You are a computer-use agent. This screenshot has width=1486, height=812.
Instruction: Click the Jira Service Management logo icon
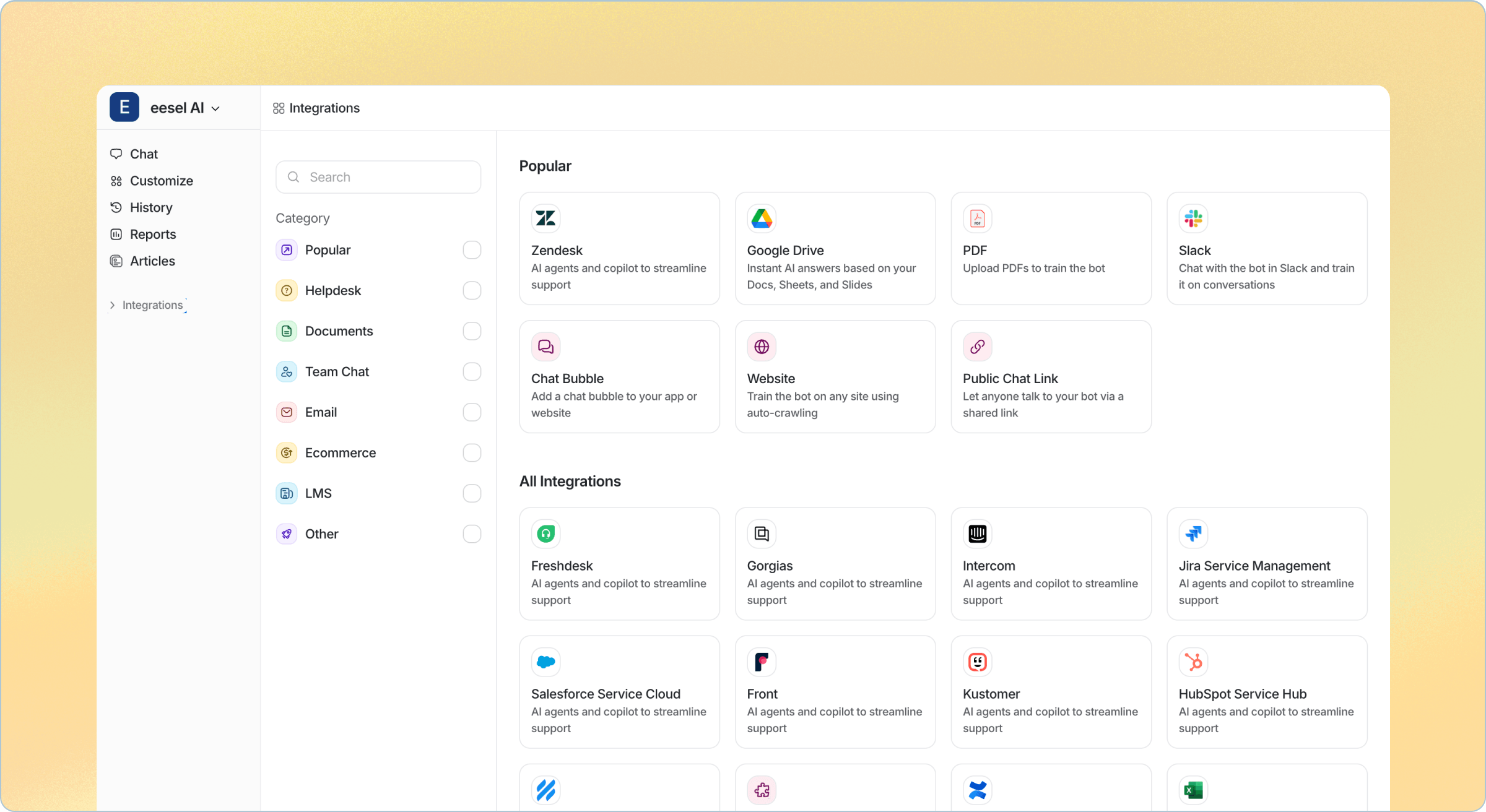click(x=1193, y=533)
